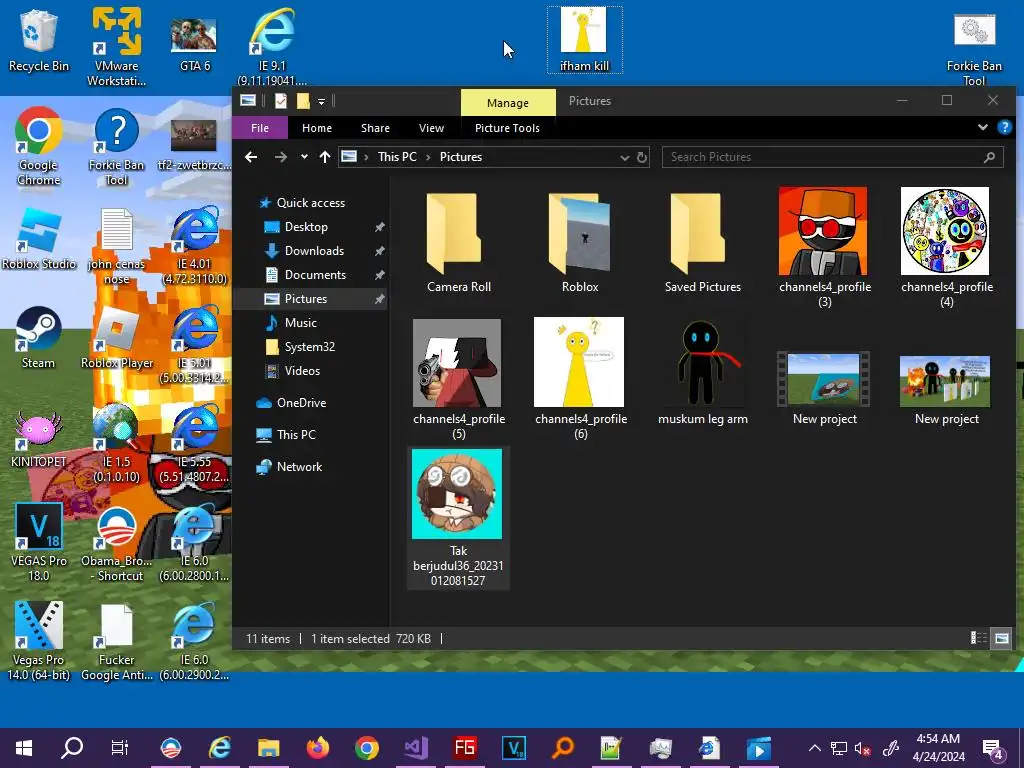Click the taskbar clock and date

pyautogui.click(x=938, y=748)
